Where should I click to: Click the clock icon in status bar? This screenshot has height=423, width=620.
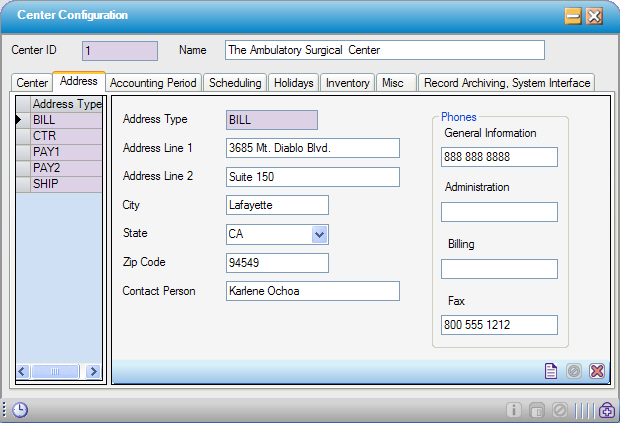20,410
